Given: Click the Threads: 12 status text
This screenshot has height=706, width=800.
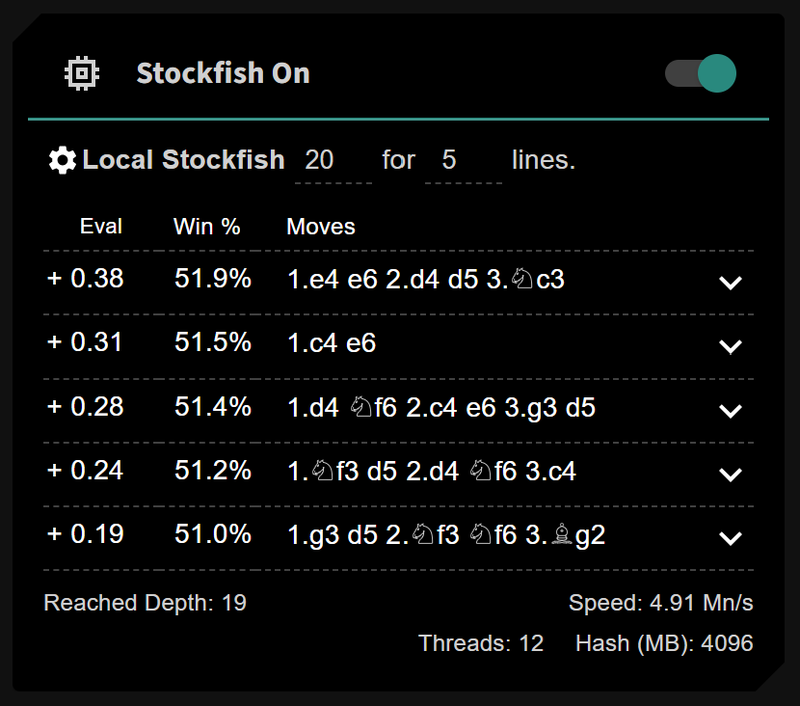Looking at the screenshot, I should tap(481, 643).
